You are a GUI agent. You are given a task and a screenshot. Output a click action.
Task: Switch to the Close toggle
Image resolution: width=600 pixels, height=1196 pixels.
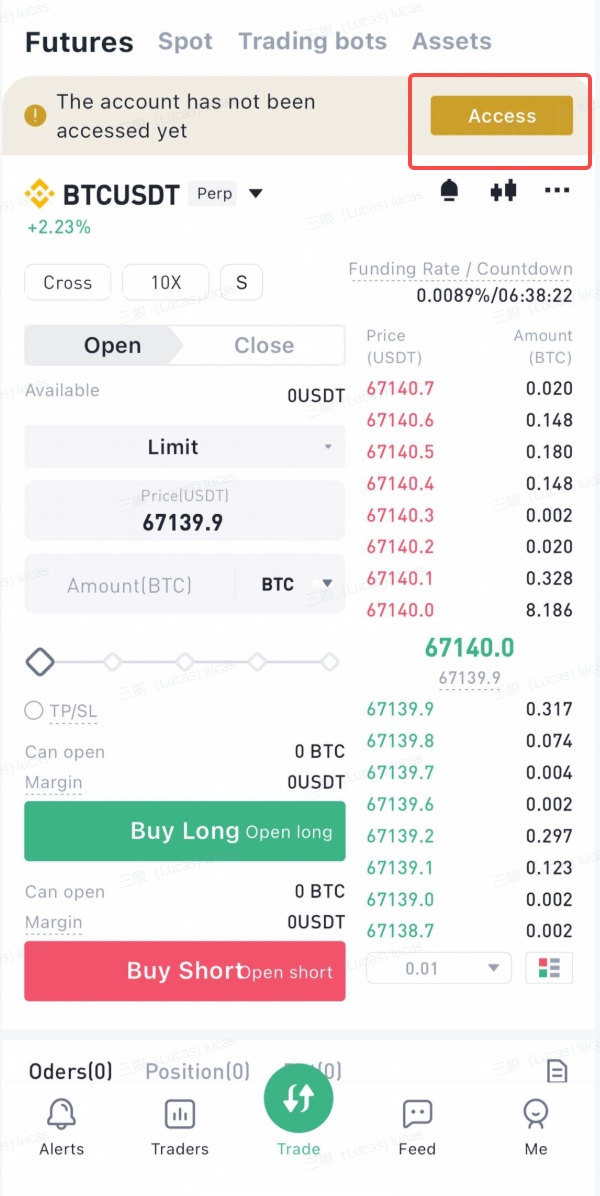click(x=264, y=346)
